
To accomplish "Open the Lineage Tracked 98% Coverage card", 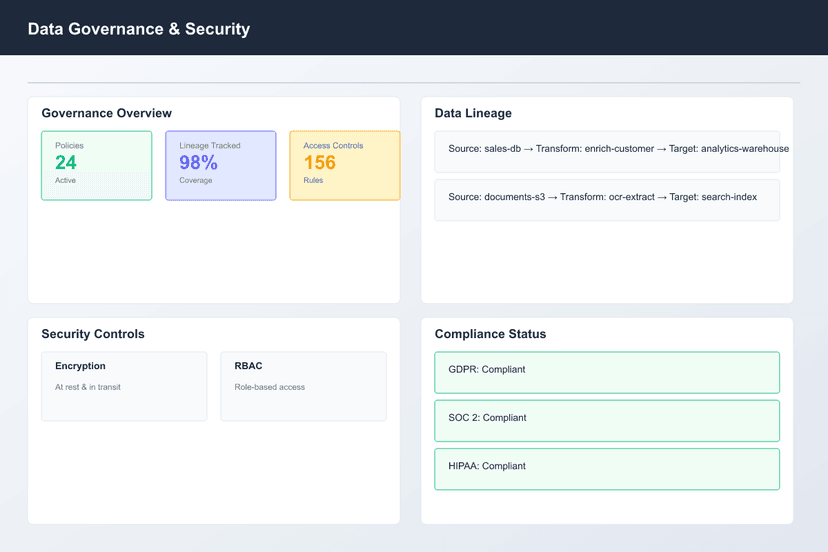I will tap(221, 165).
